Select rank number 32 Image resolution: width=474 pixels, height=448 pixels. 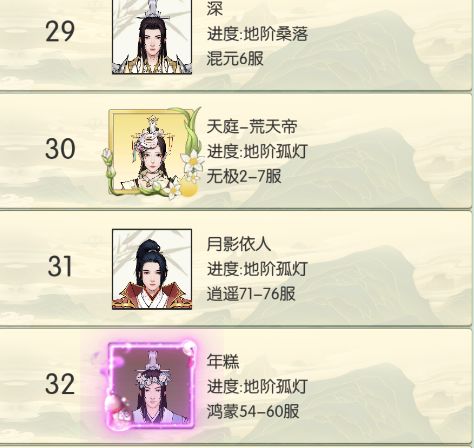pyautogui.click(x=60, y=384)
